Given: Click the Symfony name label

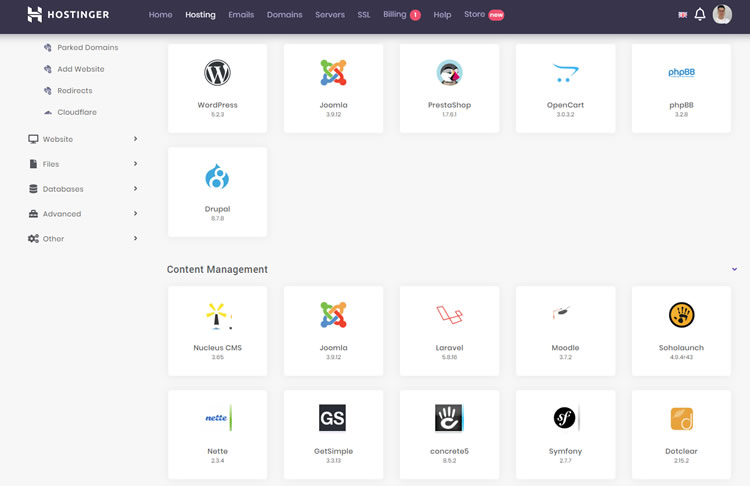Looking at the screenshot, I should coord(565,451).
